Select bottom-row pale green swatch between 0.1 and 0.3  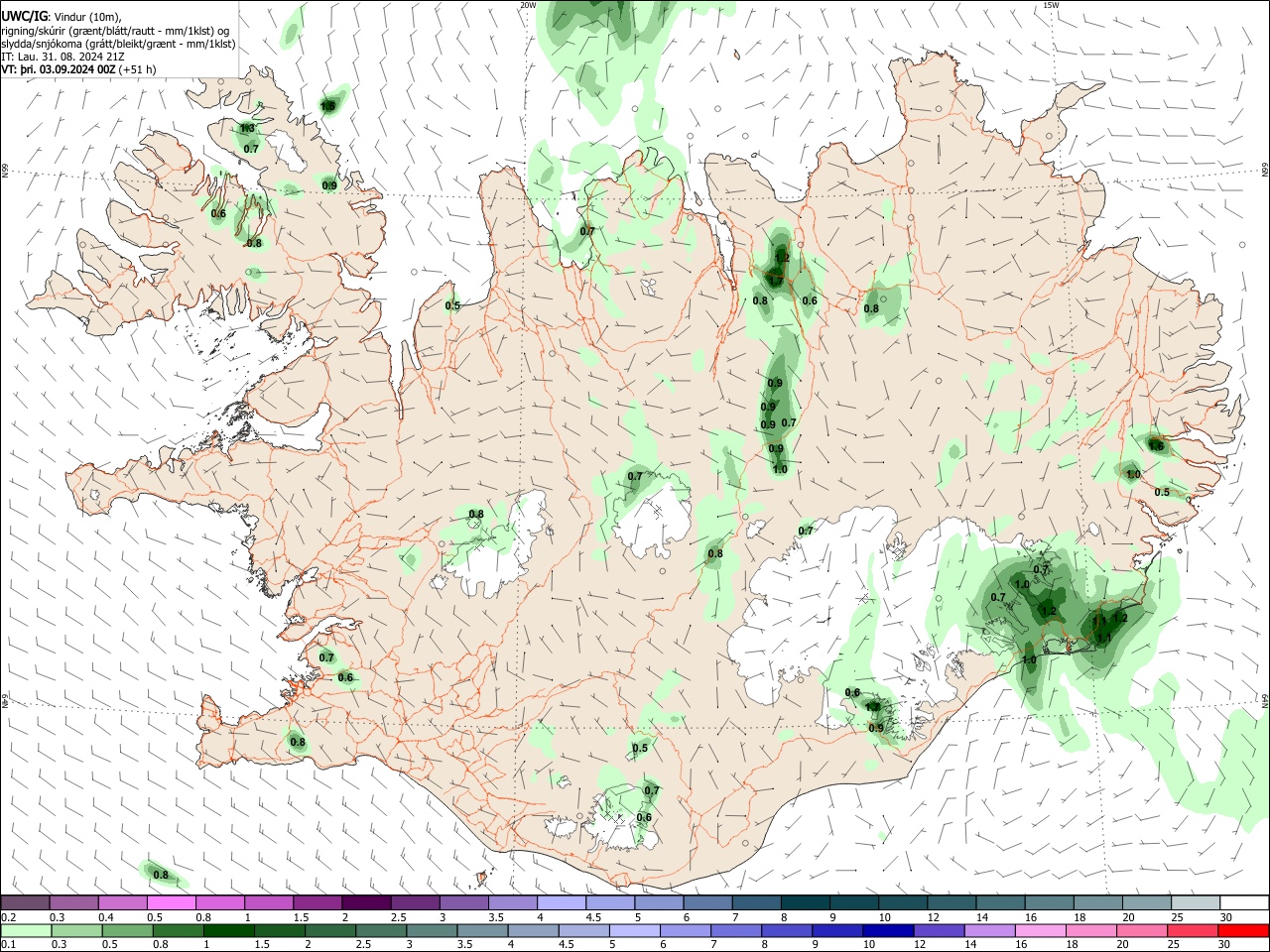click(x=25, y=930)
